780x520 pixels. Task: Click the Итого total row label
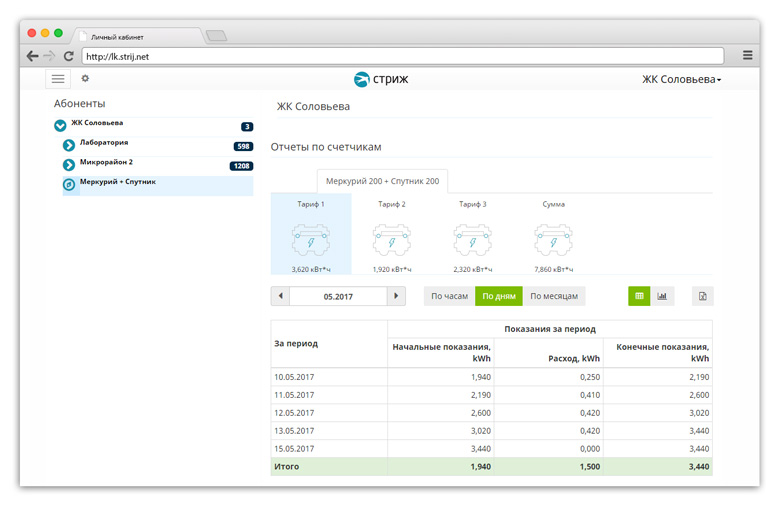[x=287, y=467]
